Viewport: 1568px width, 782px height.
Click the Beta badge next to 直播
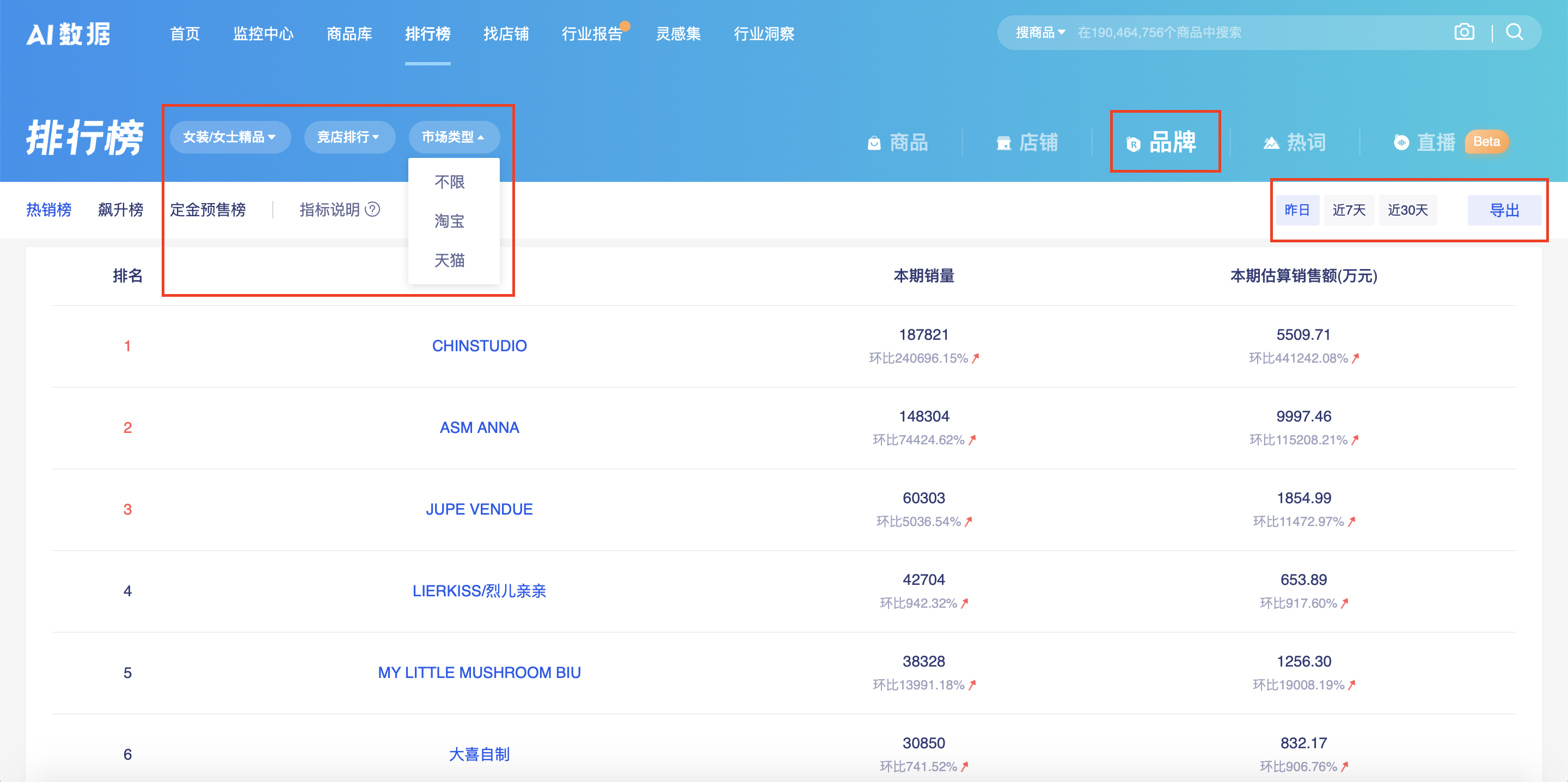pyautogui.click(x=1486, y=142)
